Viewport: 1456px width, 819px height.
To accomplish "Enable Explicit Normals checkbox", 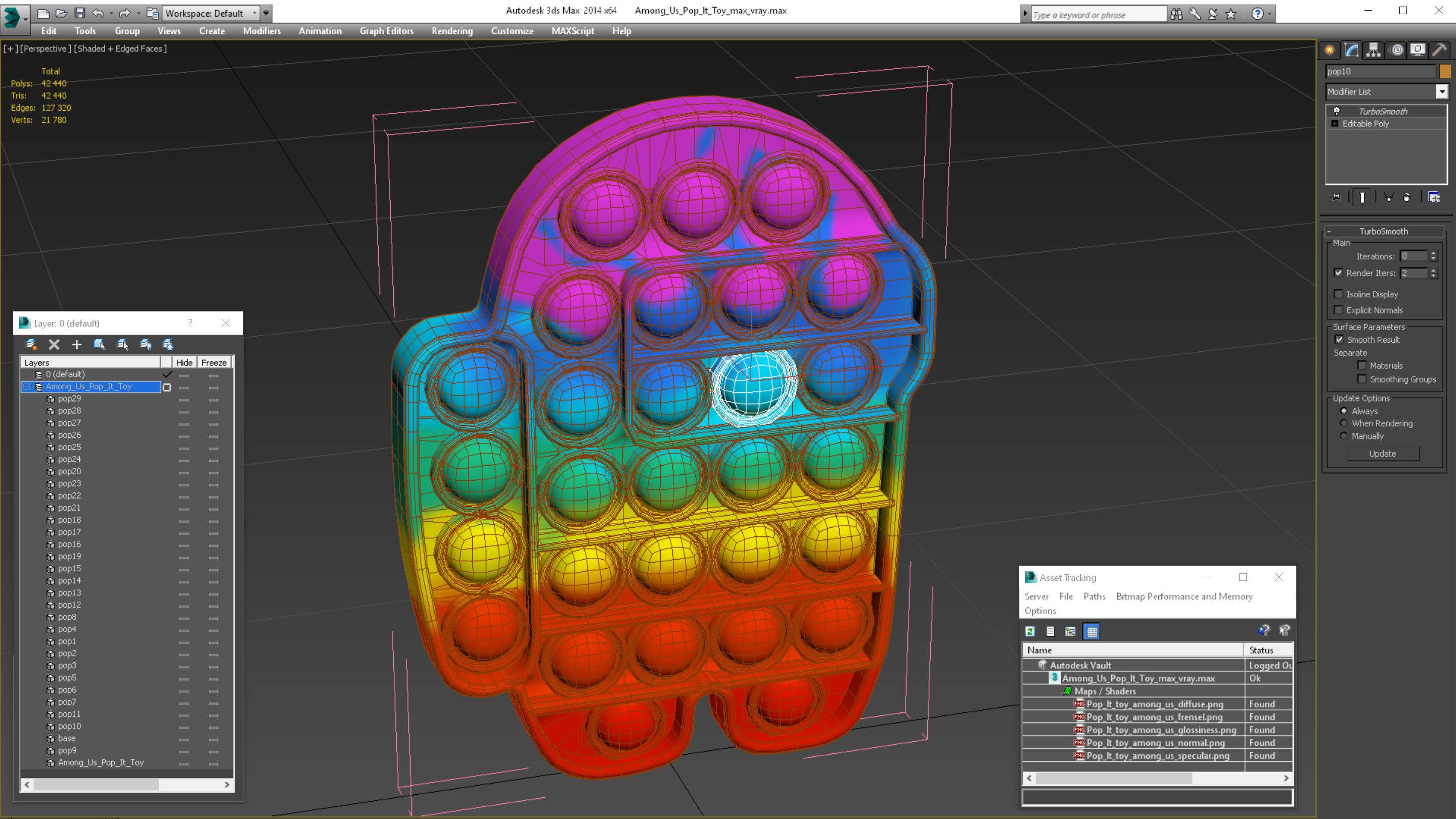I will click(1338, 310).
